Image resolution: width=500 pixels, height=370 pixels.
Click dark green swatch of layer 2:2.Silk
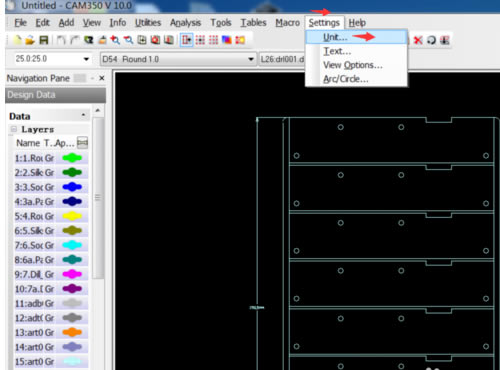72,172
